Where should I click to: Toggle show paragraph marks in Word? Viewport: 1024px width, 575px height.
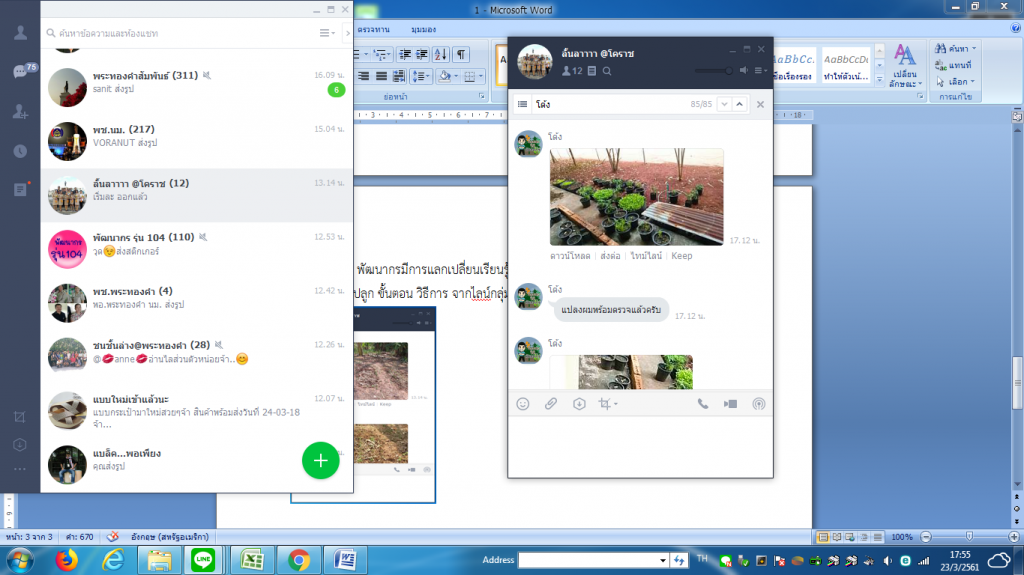(x=461, y=54)
